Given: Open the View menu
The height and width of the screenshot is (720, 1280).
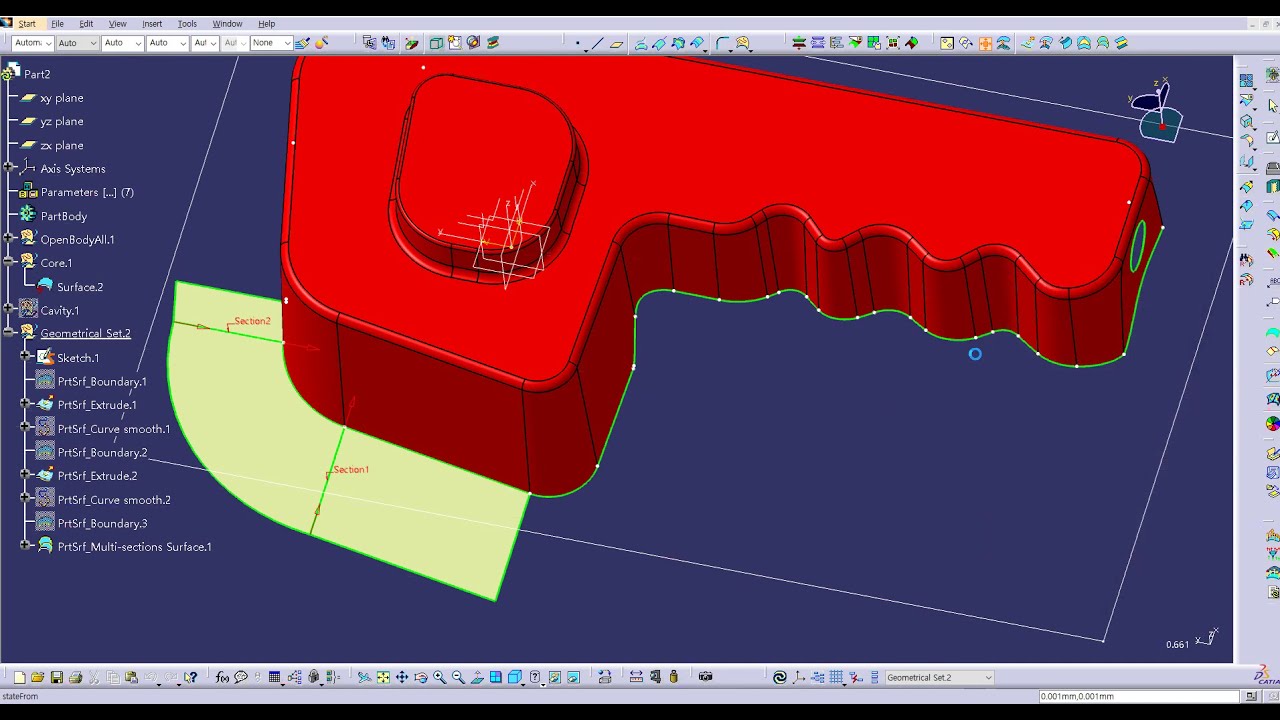Looking at the screenshot, I should (117, 23).
